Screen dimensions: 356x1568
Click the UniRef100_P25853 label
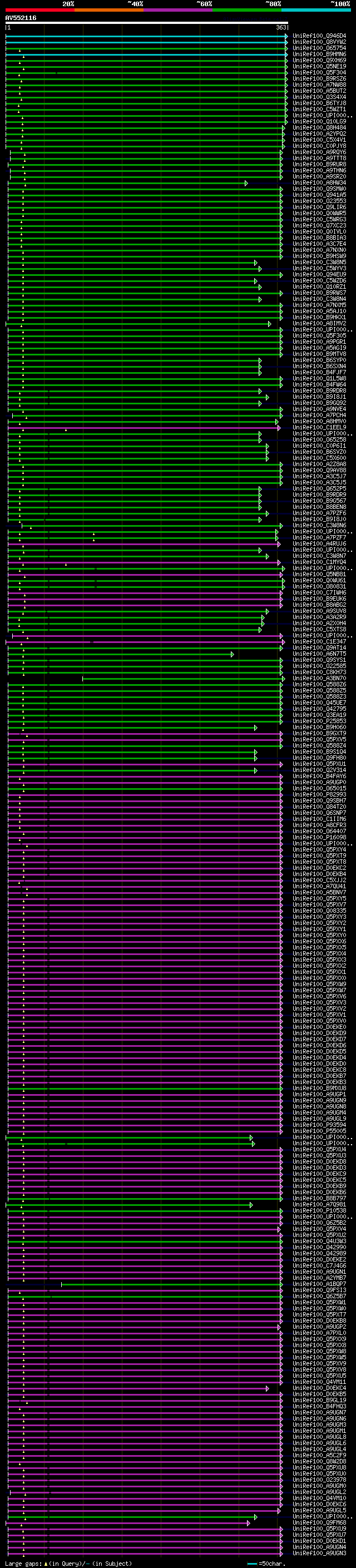319,721
